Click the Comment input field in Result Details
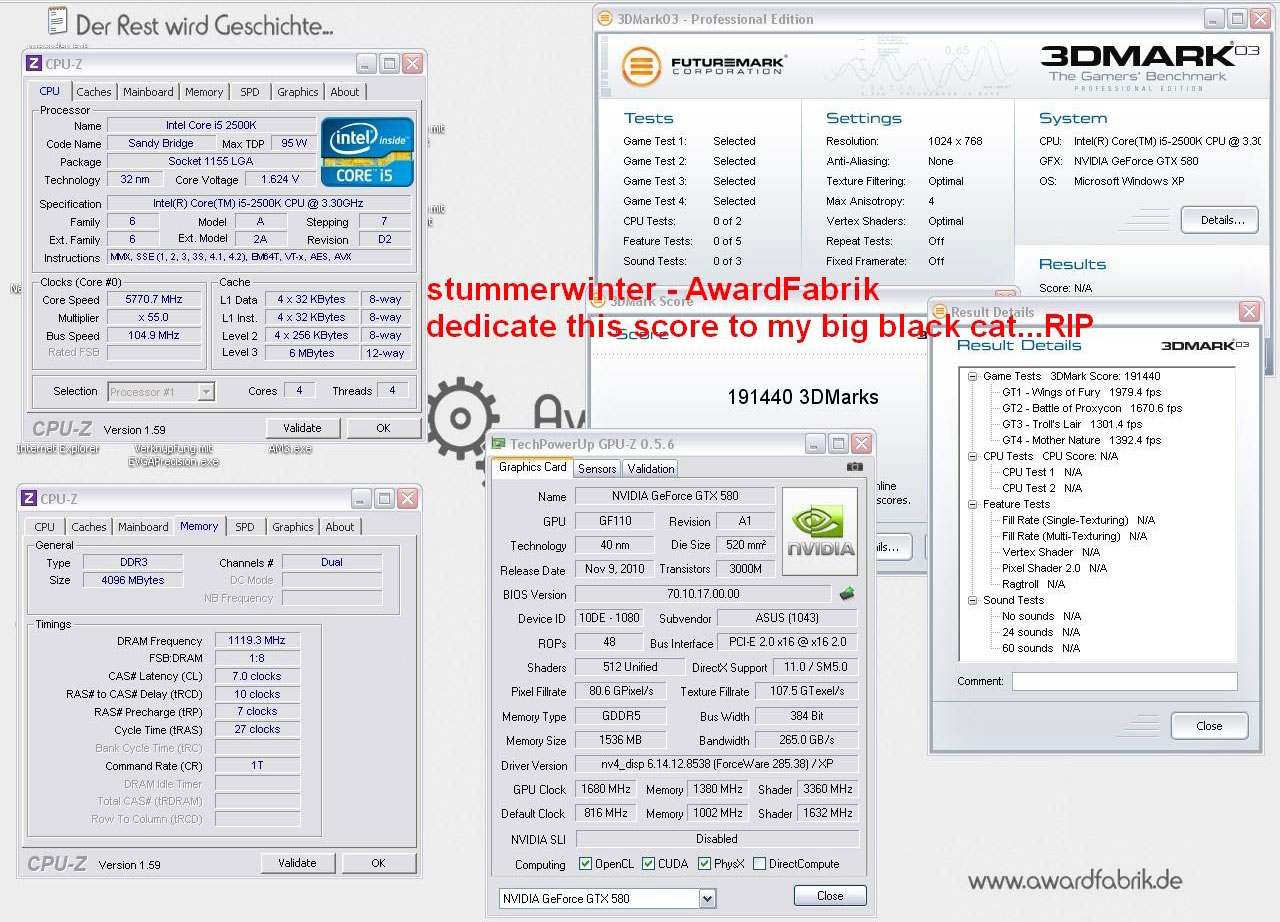This screenshot has width=1280, height=922. (1124, 681)
